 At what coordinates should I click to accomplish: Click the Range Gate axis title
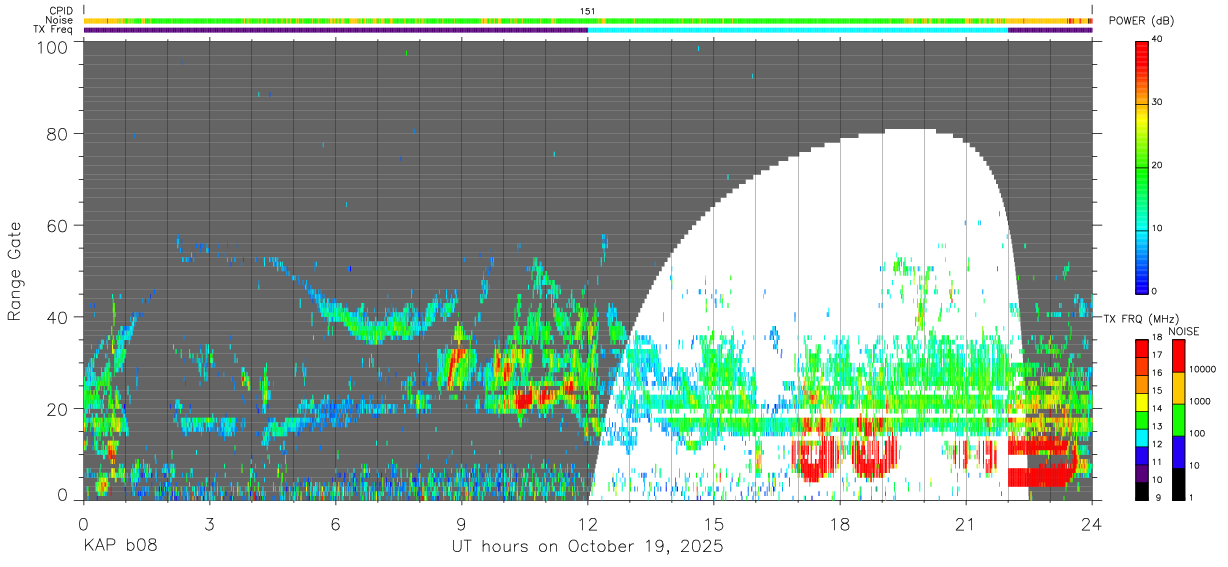coord(15,271)
